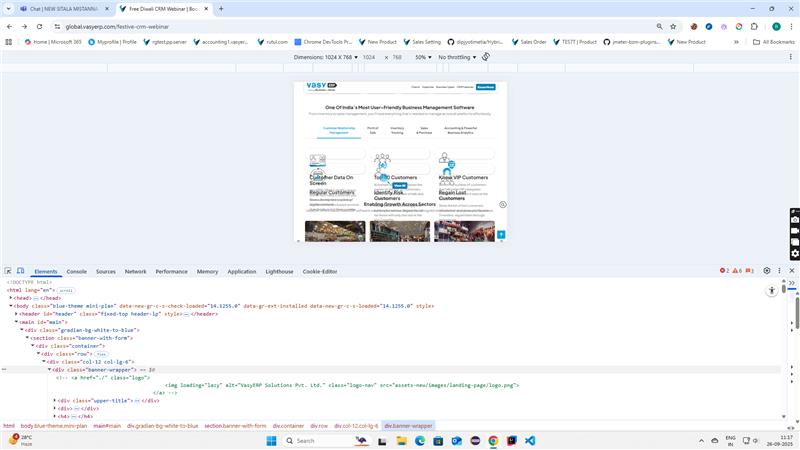This screenshot has width=800, height=450.
Task: Click the red errors count indicator
Action: (x=725, y=271)
